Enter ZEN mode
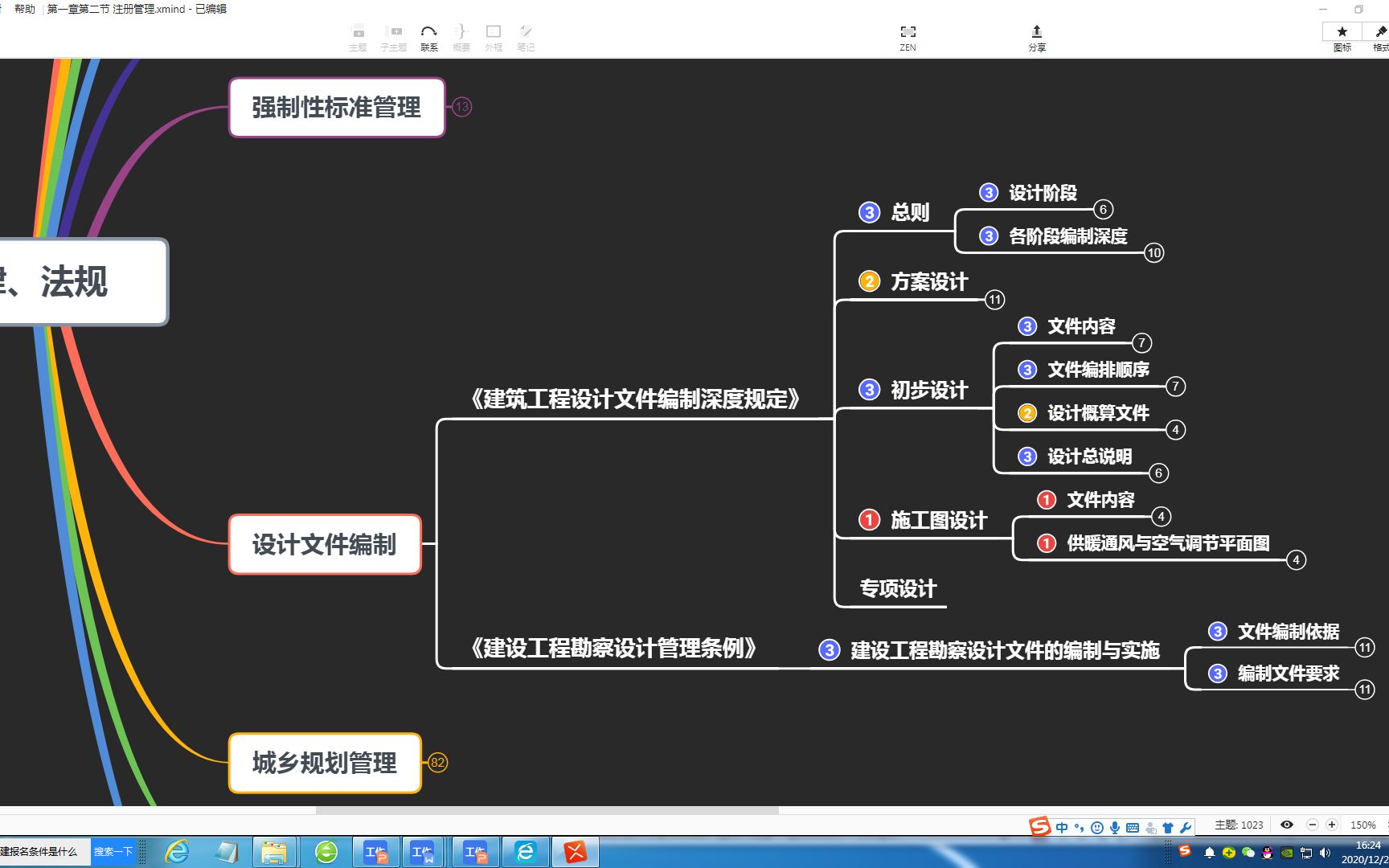Viewport: 1389px width, 868px height. 908,37
